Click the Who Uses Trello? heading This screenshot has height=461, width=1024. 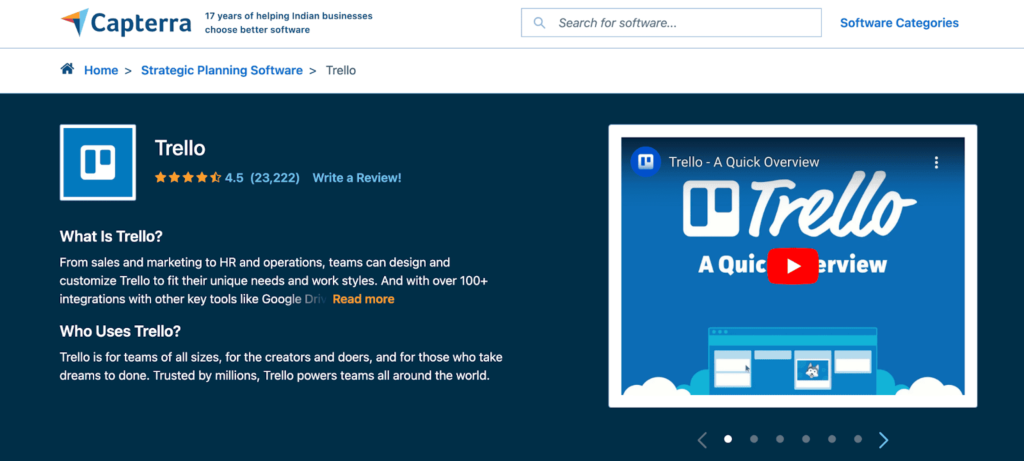(x=120, y=331)
